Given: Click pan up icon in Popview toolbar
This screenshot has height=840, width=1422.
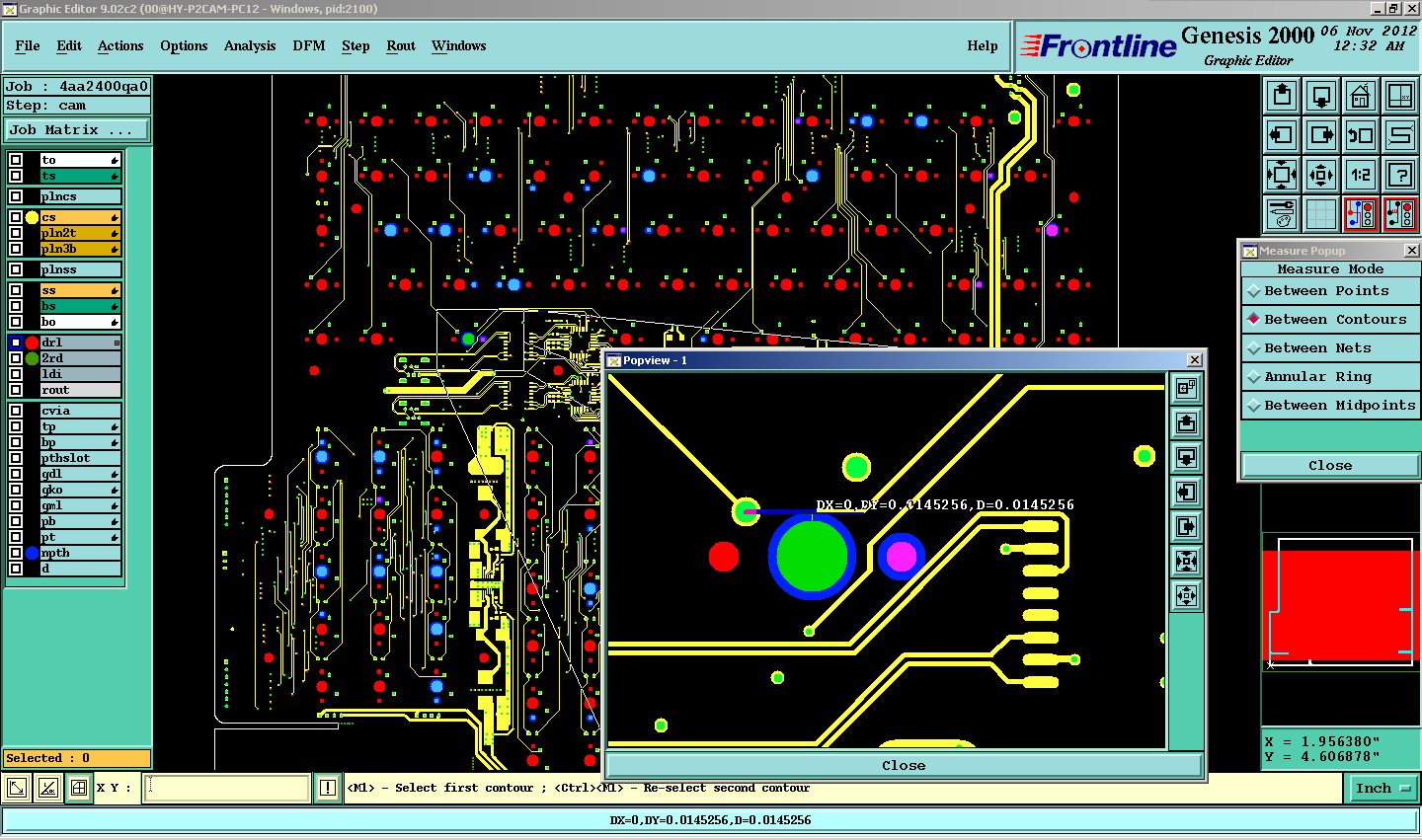Looking at the screenshot, I should (1186, 423).
